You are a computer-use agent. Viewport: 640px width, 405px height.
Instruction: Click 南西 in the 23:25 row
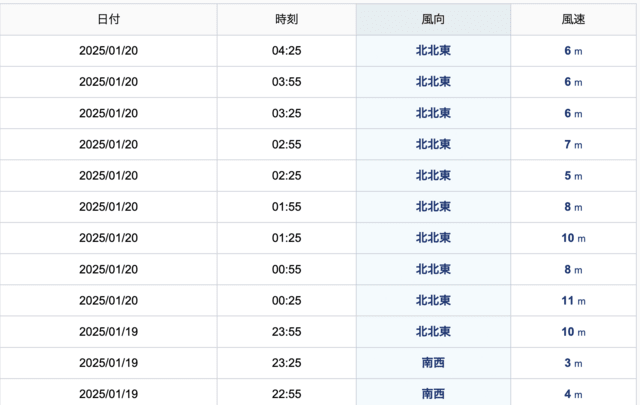pos(433,363)
